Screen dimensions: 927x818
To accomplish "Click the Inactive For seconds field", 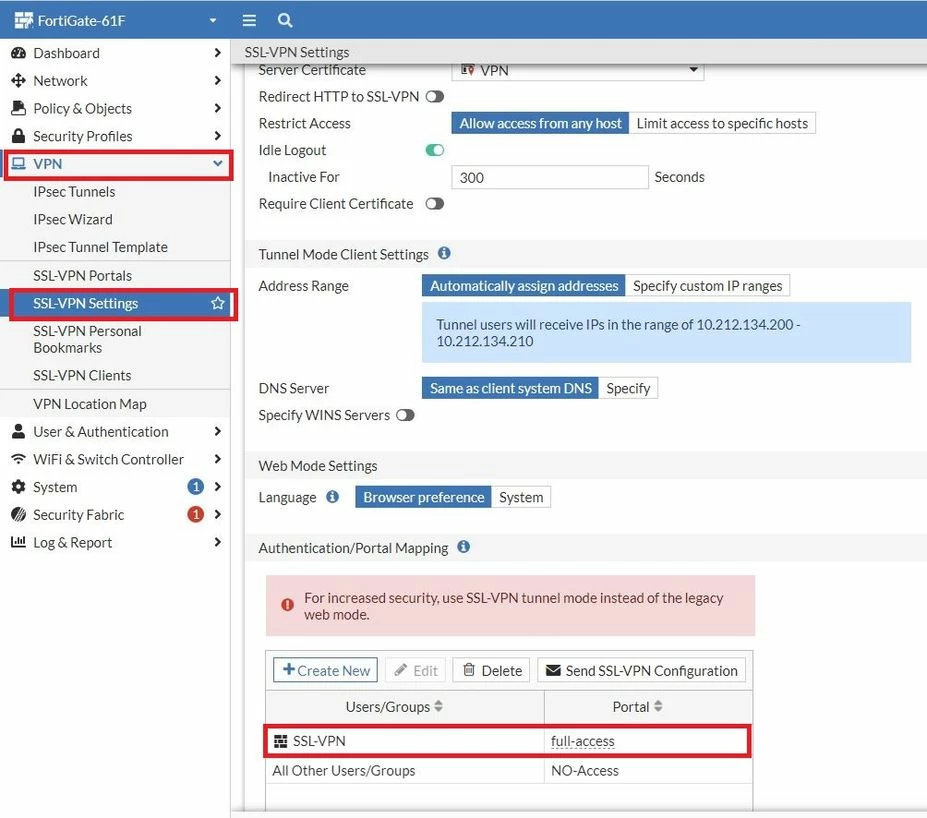I will pyautogui.click(x=550, y=177).
